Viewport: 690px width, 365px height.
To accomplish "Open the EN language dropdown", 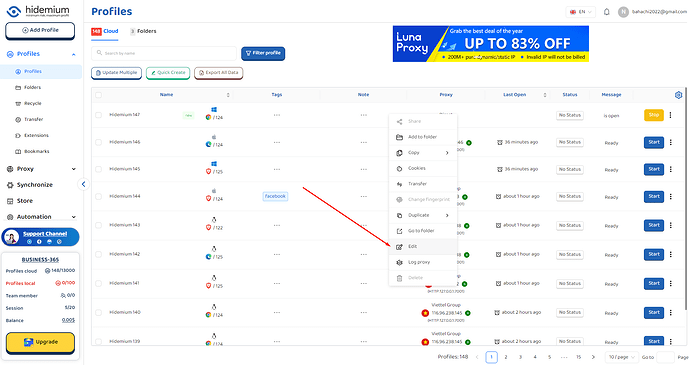I will [580, 12].
